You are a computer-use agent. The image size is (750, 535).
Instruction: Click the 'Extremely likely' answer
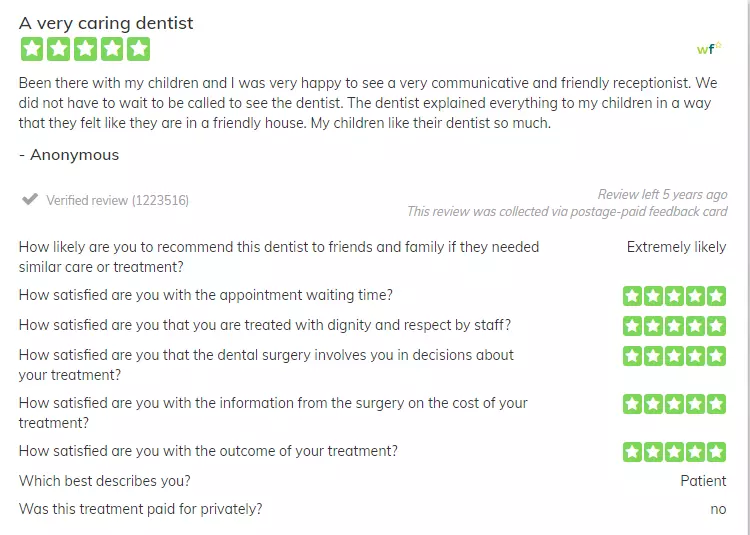click(676, 247)
